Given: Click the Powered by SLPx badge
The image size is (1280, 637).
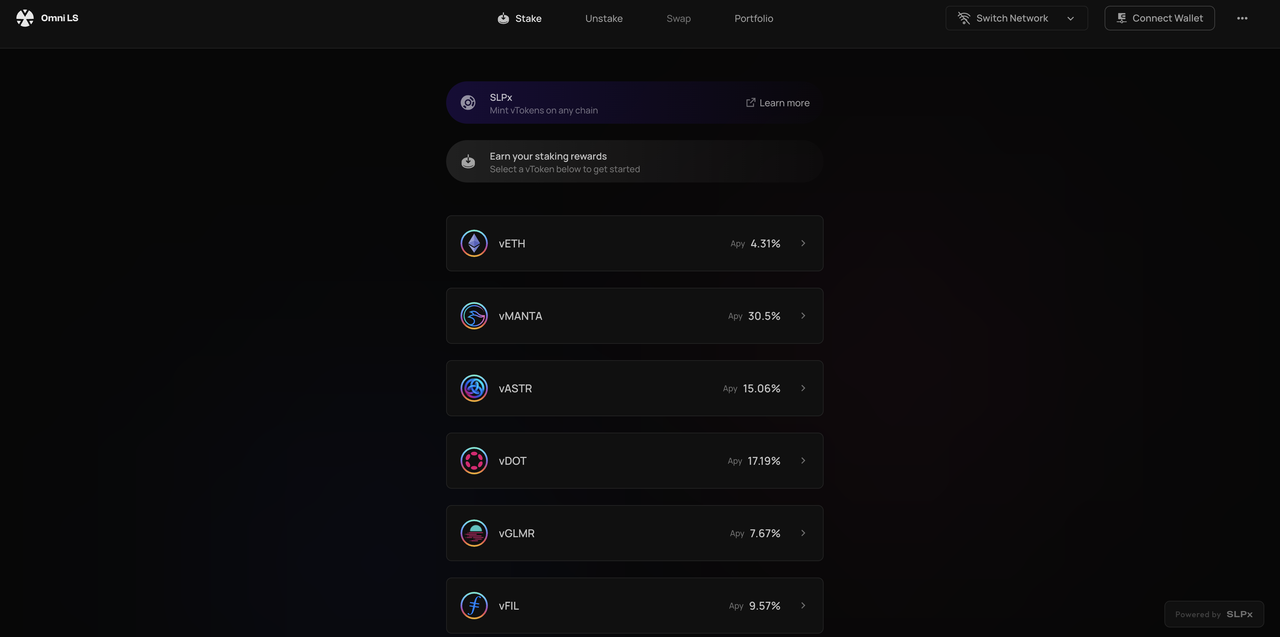Looking at the screenshot, I should coord(1214,614).
